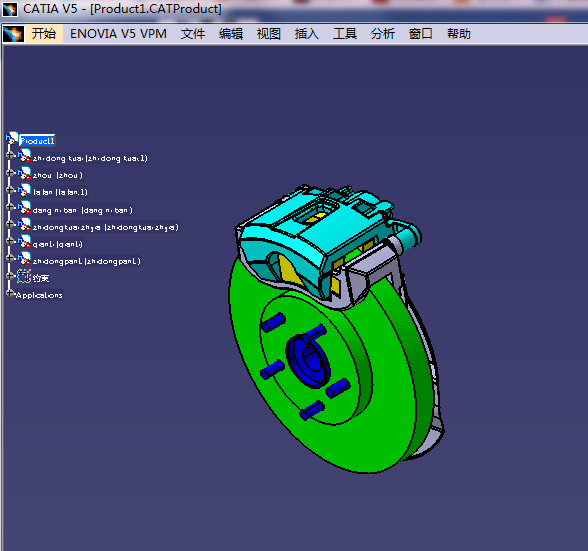Click the la ban component icon
Viewport: 588px width, 551px height.
tap(24, 190)
